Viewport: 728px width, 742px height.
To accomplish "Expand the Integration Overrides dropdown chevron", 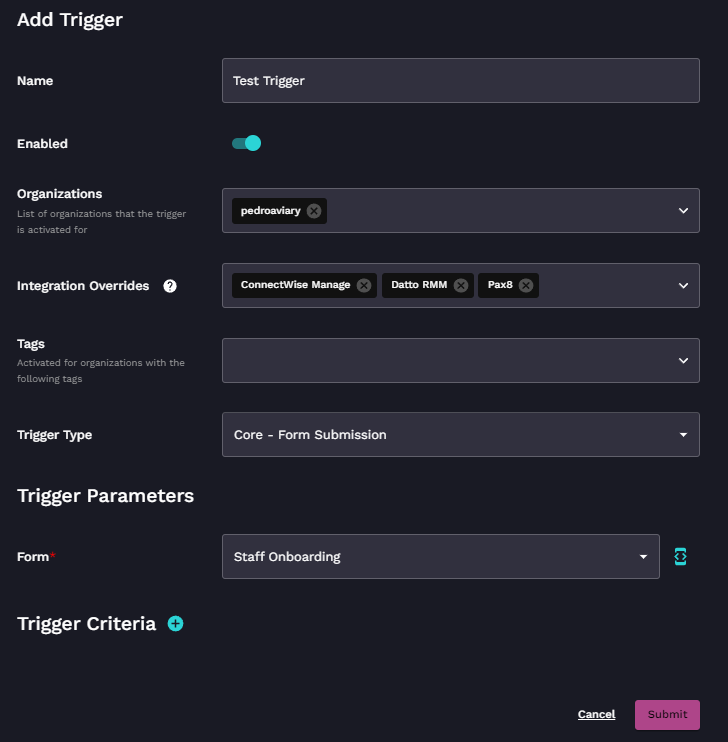I will 683,286.
